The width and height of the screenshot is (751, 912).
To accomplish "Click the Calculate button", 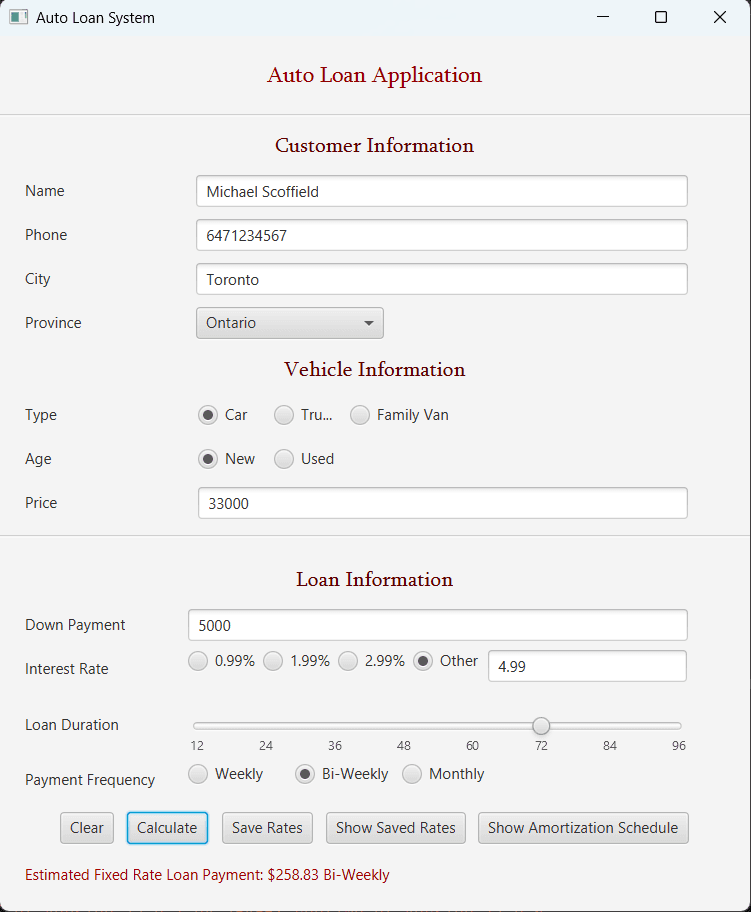I will tap(166, 828).
